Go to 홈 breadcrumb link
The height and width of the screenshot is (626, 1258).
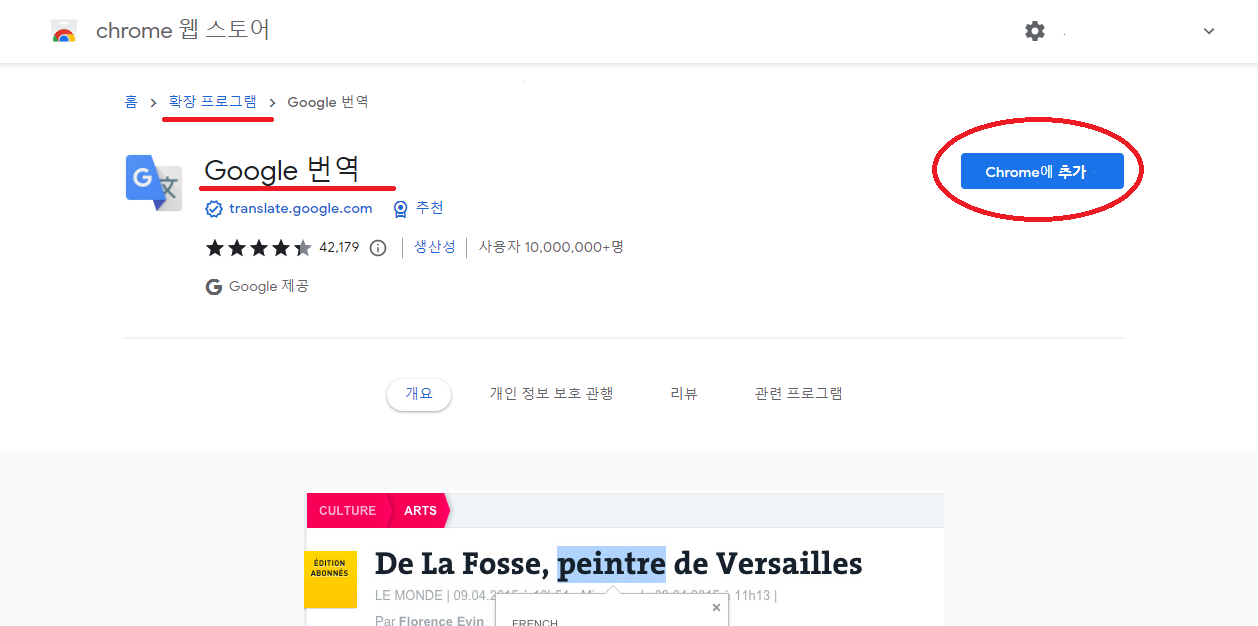pos(131,102)
